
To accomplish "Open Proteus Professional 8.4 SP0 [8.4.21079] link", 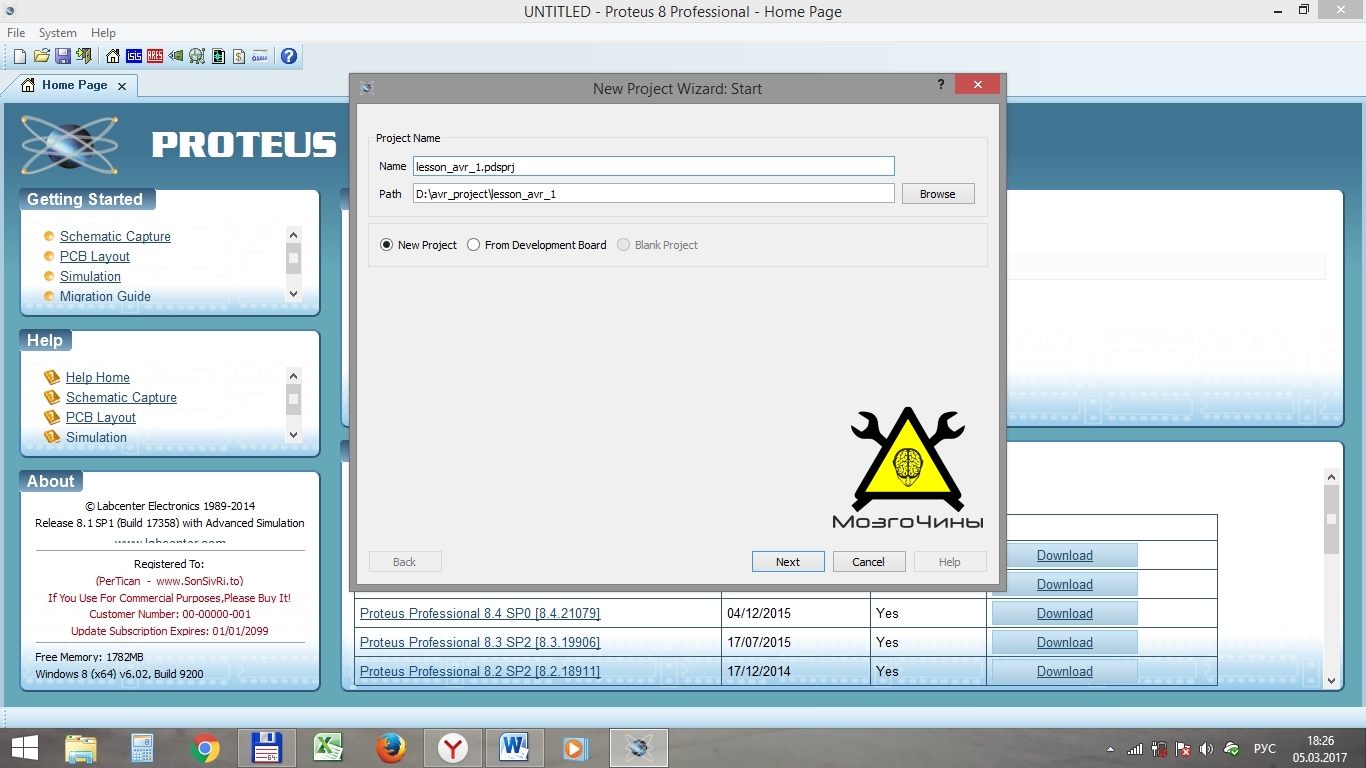I will (x=480, y=613).
